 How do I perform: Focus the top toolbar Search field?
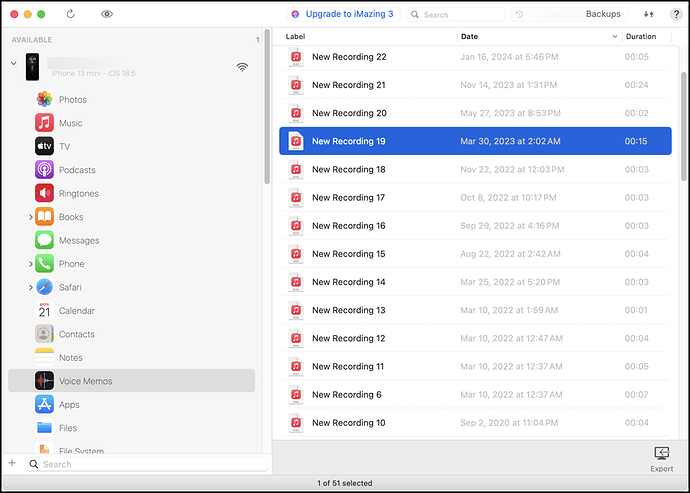pos(455,15)
